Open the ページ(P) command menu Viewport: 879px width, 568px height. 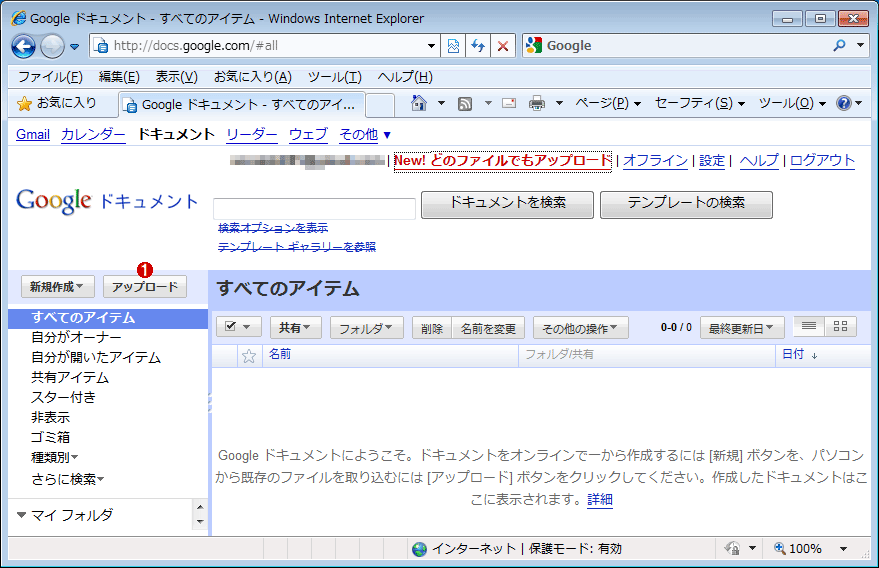[608, 103]
